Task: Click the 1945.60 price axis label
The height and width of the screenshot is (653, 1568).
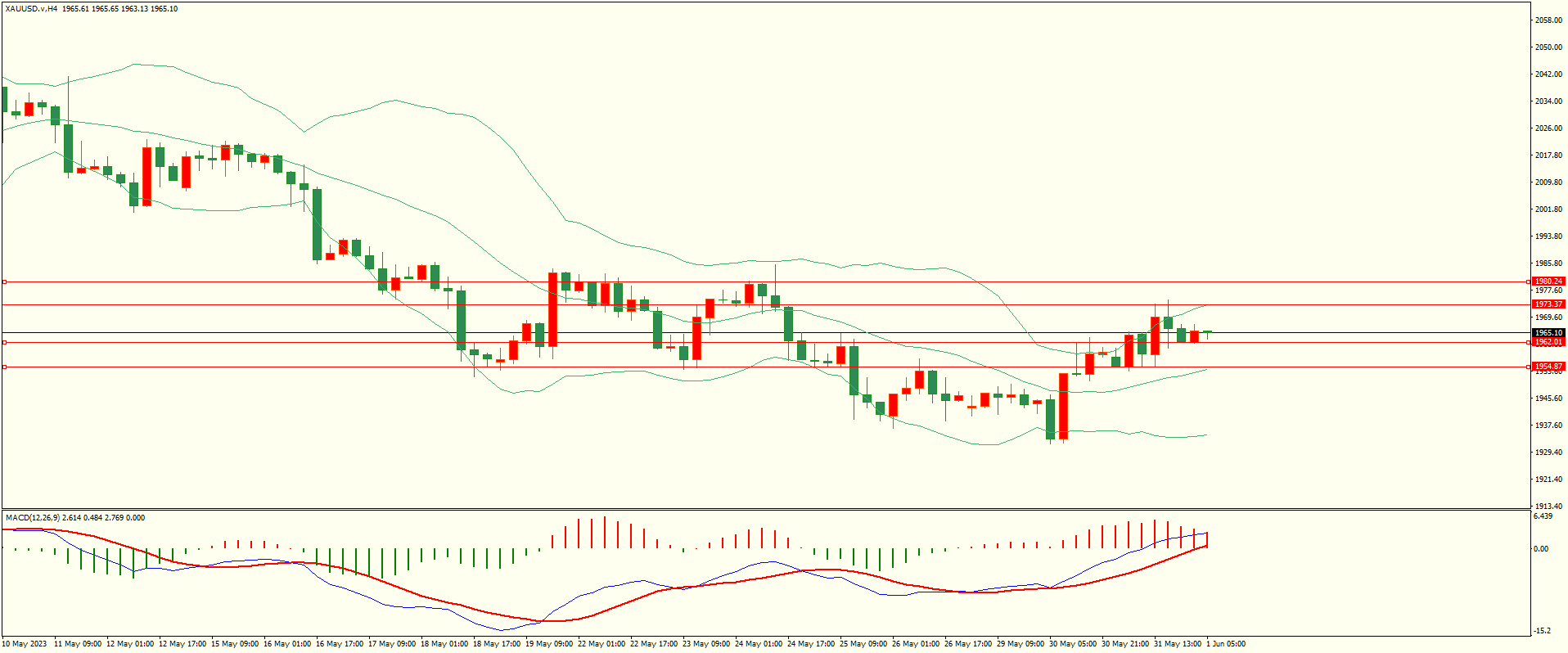Action: pyautogui.click(x=1548, y=399)
